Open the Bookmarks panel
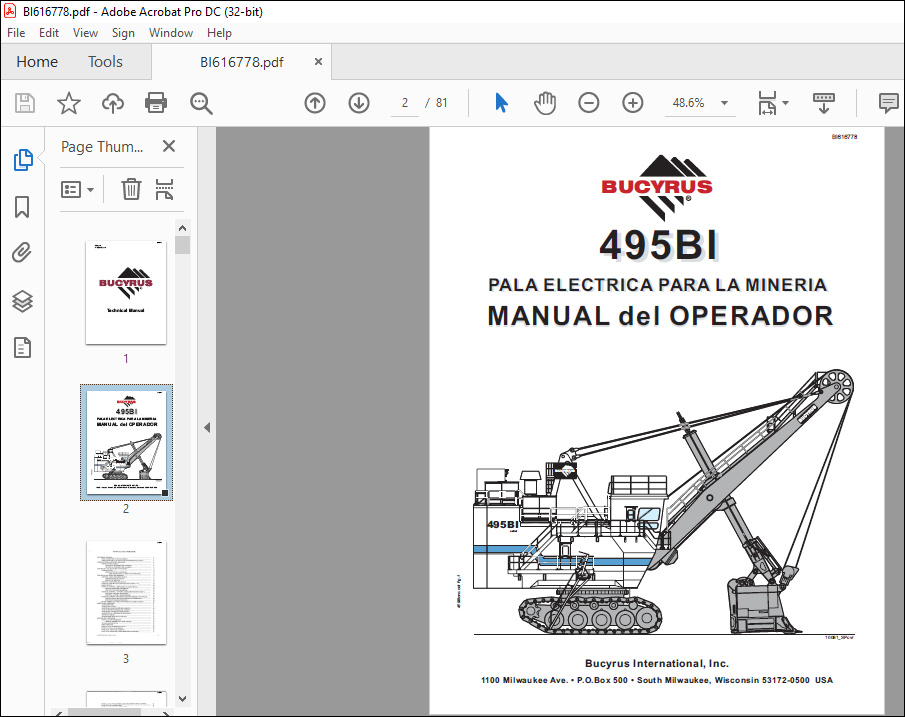Screen dimensions: 905x717 (22, 207)
